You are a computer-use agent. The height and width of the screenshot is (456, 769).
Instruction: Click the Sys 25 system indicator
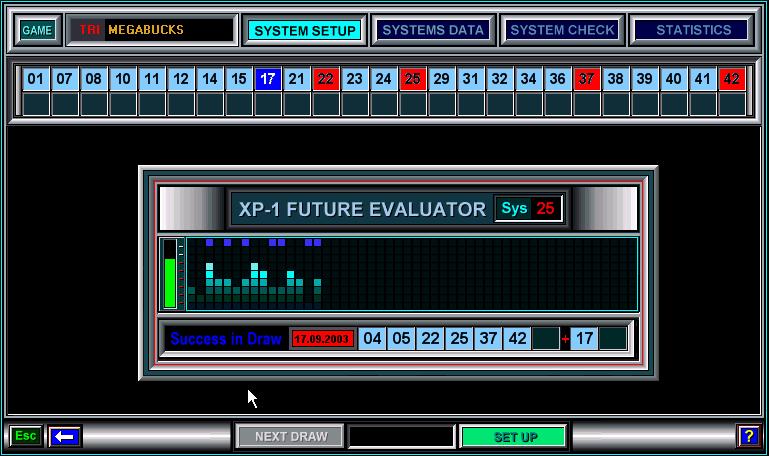click(x=528, y=209)
